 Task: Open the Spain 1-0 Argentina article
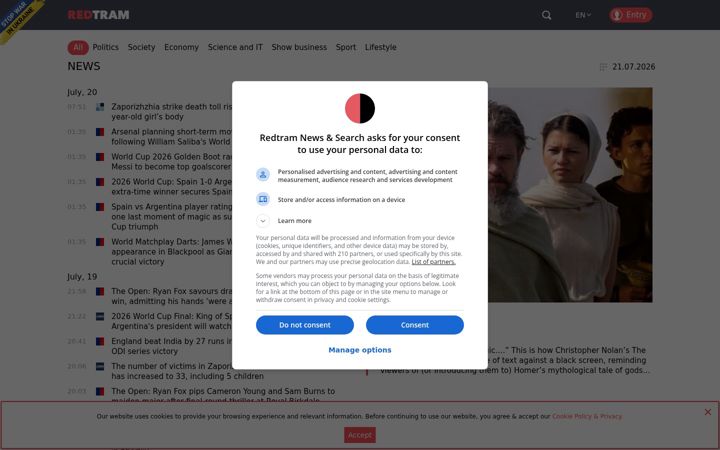172,187
